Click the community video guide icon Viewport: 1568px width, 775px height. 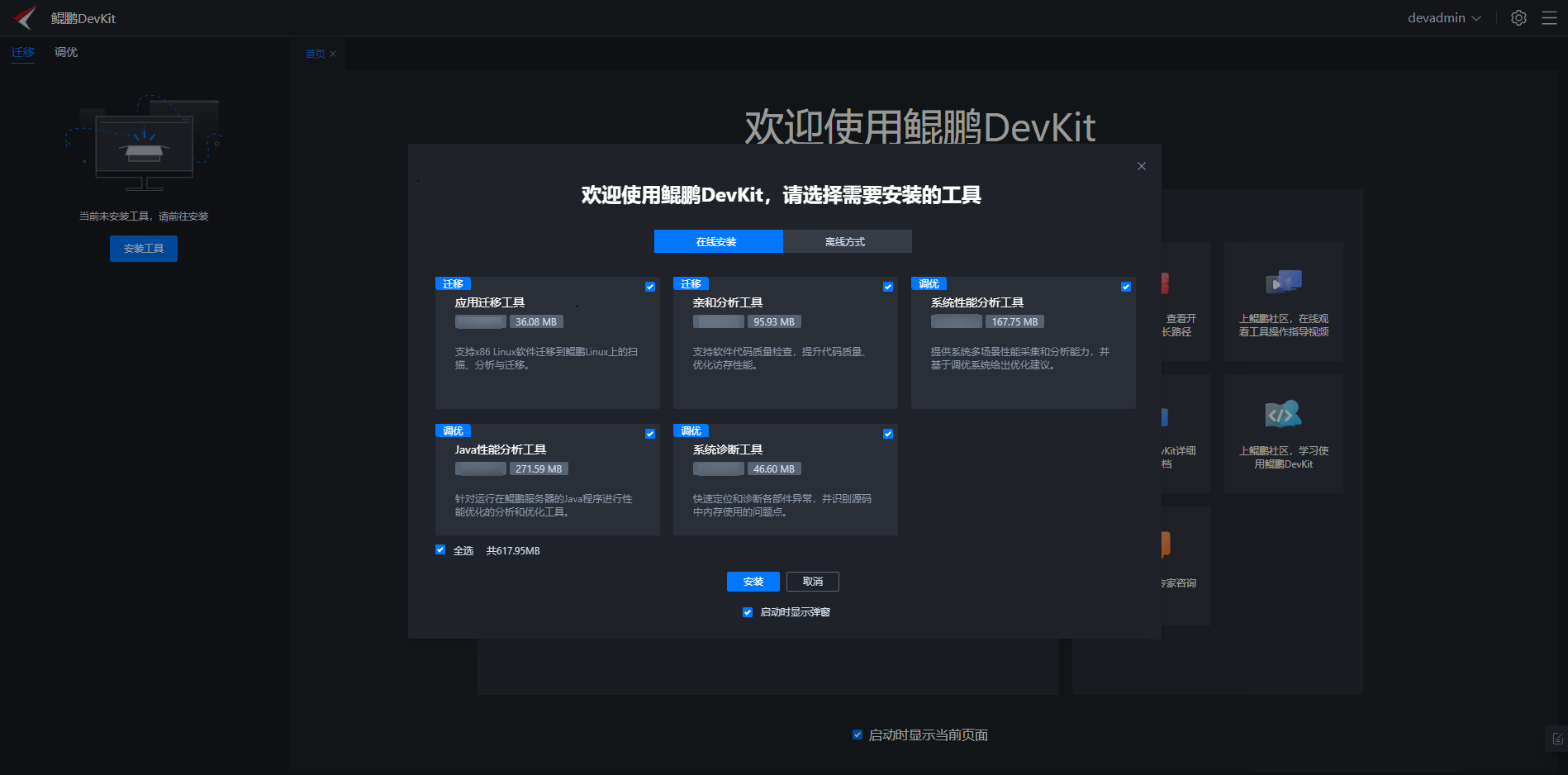(x=1284, y=282)
